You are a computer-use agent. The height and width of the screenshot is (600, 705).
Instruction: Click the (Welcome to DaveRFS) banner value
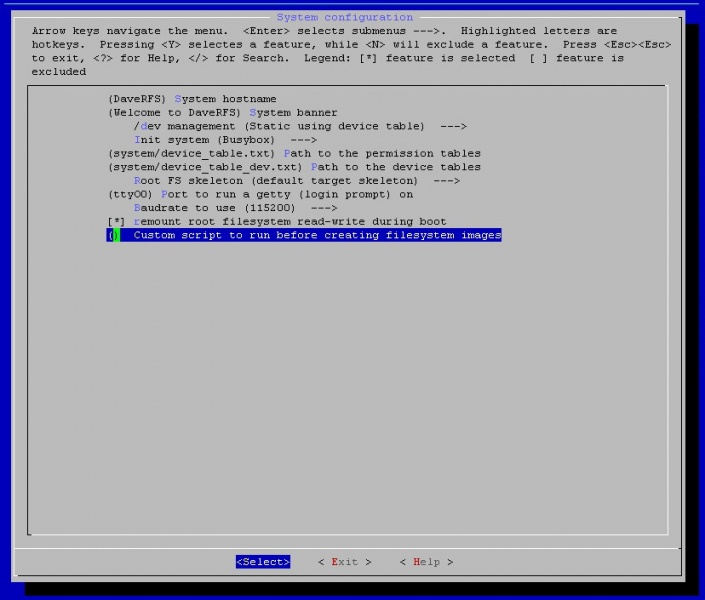tap(174, 113)
